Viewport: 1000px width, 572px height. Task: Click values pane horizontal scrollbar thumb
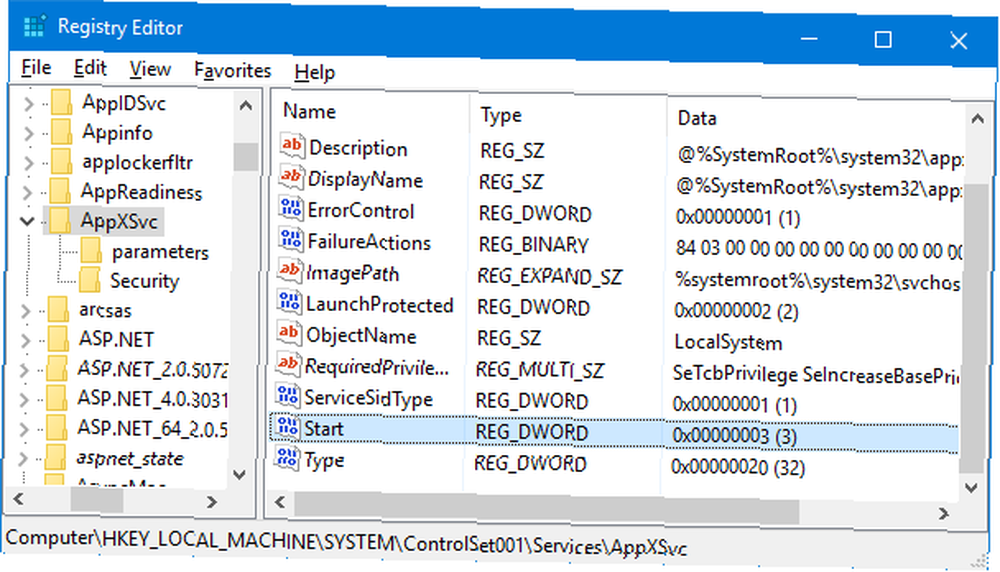click(547, 508)
